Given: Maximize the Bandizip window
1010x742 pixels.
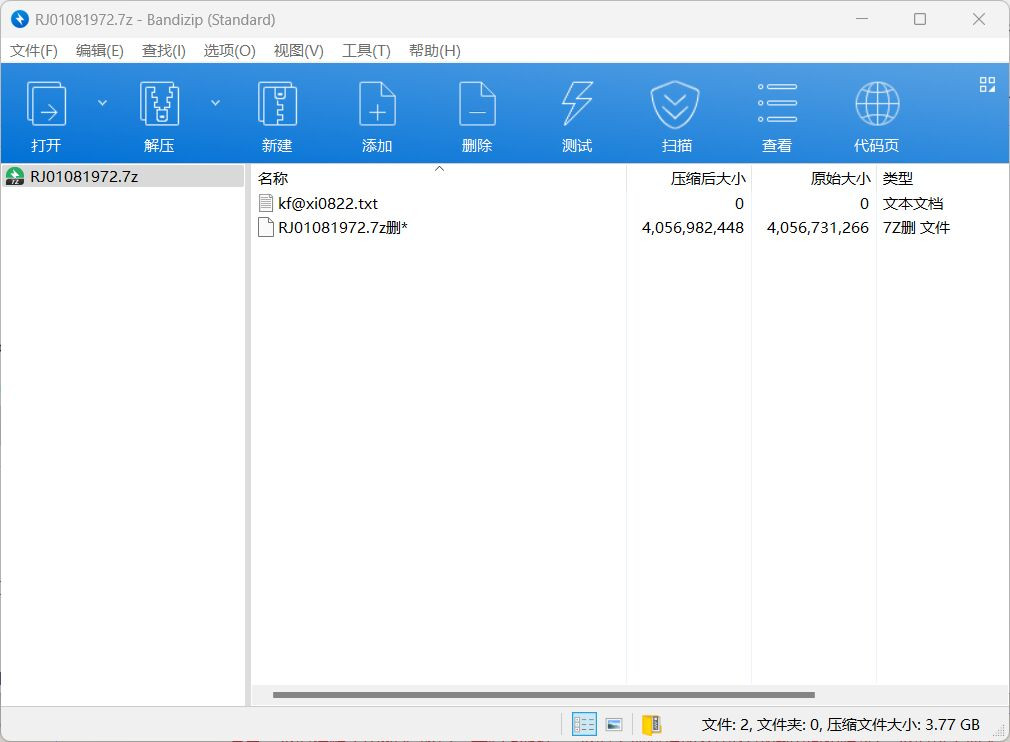Looking at the screenshot, I should [920, 19].
